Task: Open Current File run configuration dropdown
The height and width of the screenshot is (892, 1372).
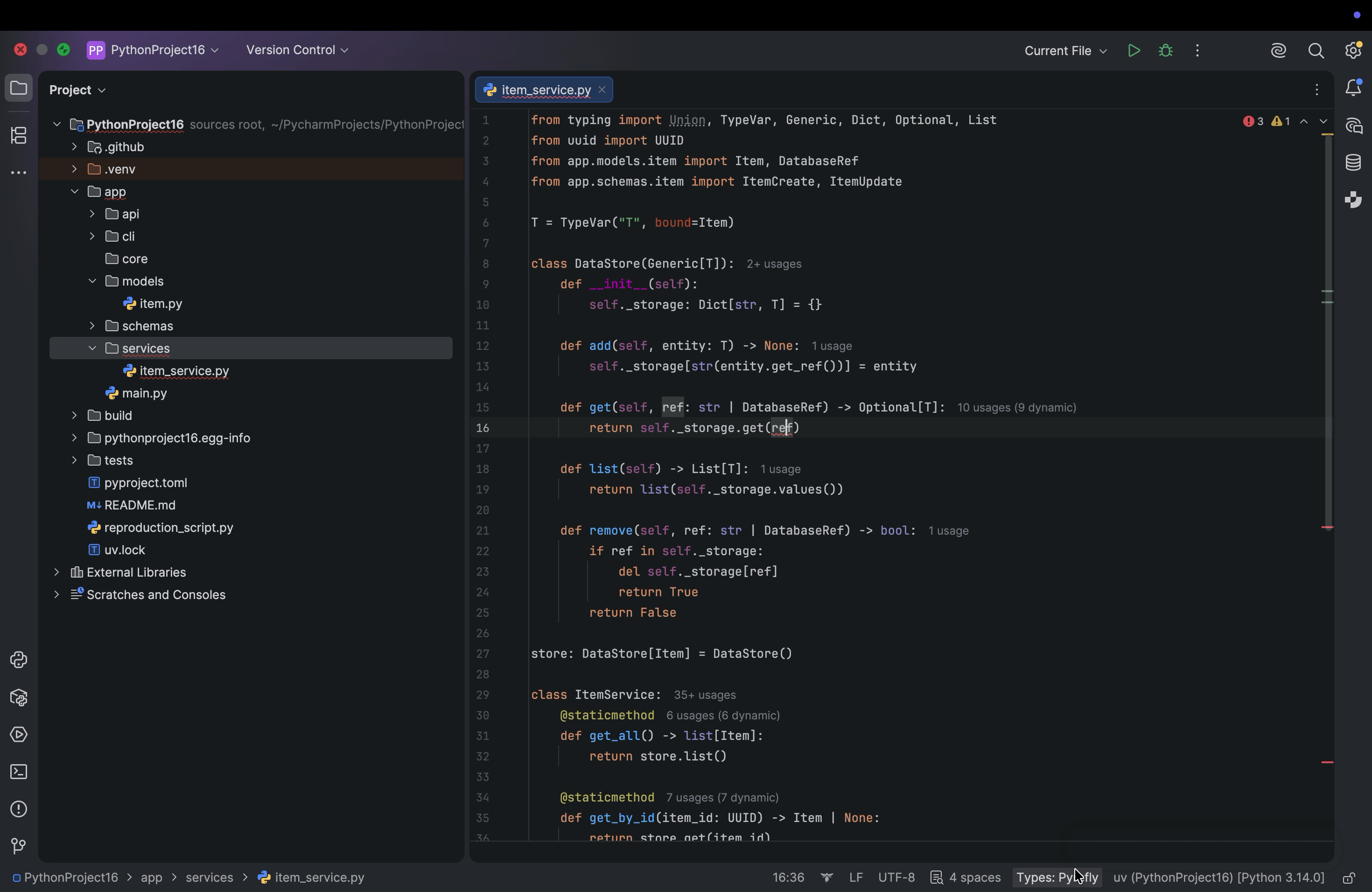Action: [x=1065, y=51]
